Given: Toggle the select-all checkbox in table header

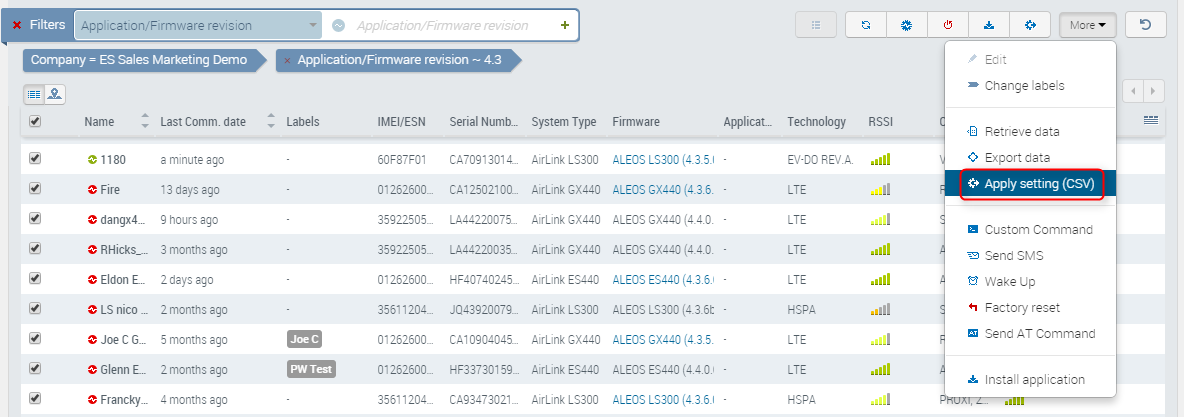Looking at the screenshot, I should 35,122.
